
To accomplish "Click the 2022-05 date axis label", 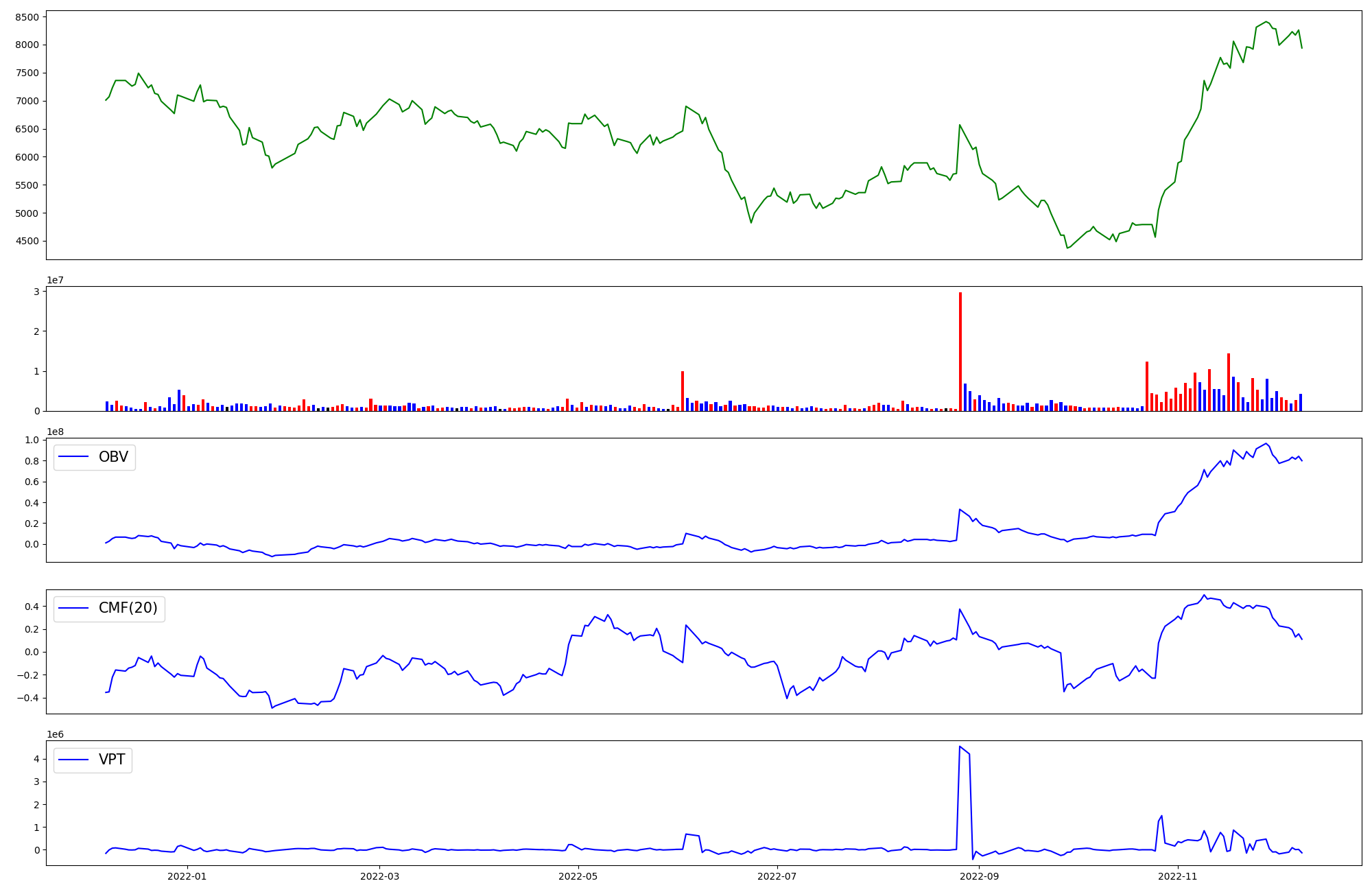I will click(x=578, y=876).
